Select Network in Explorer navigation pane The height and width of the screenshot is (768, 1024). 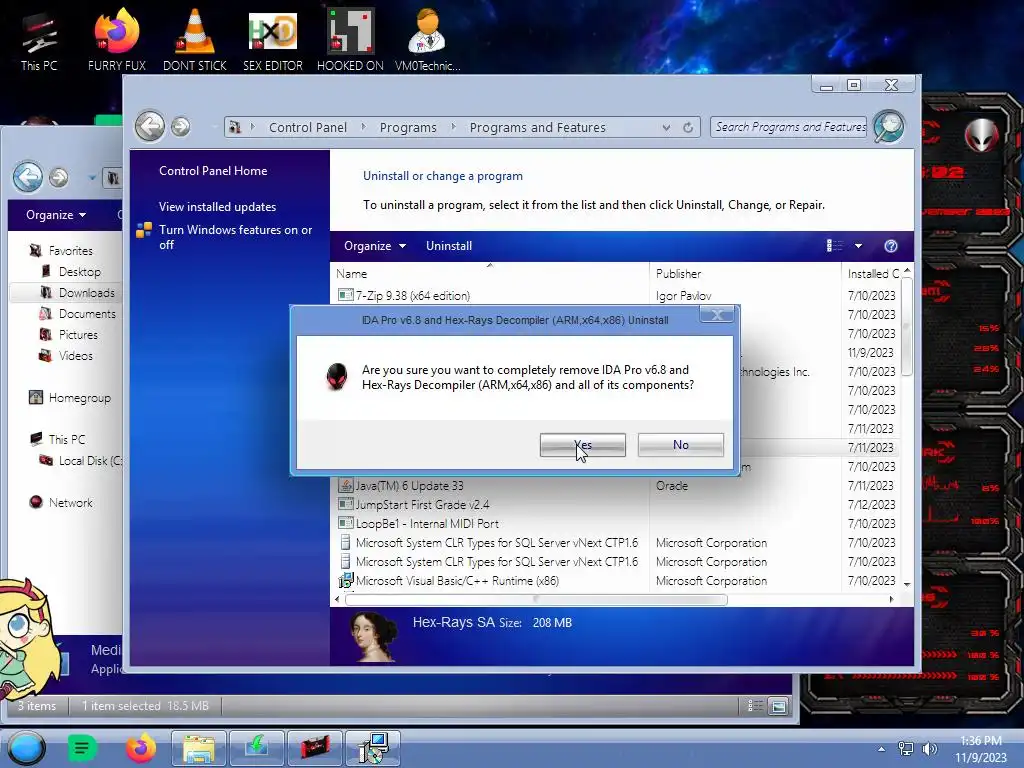click(x=70, y=503)
